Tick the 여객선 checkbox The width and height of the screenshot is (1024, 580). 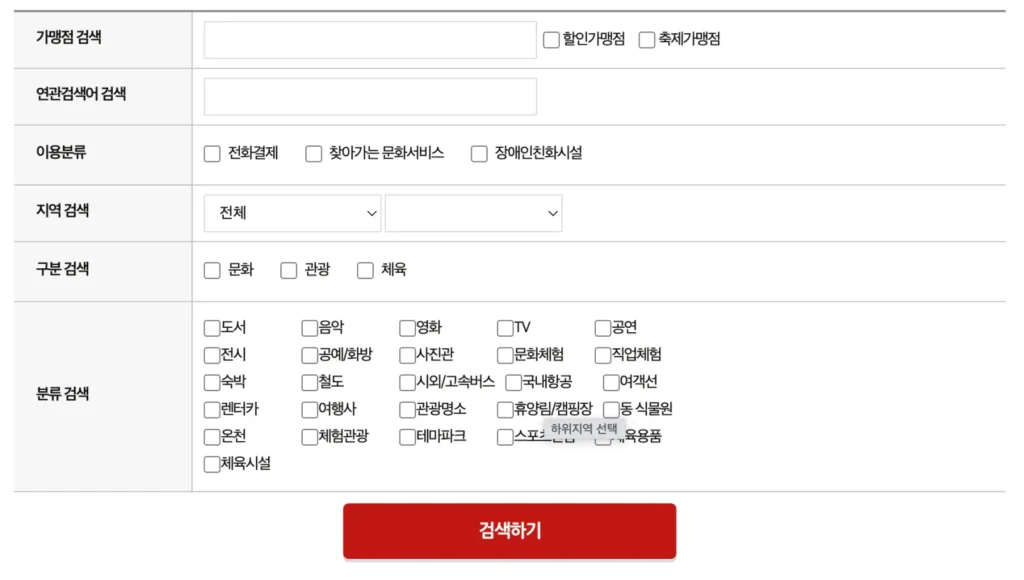click(611, 382)
